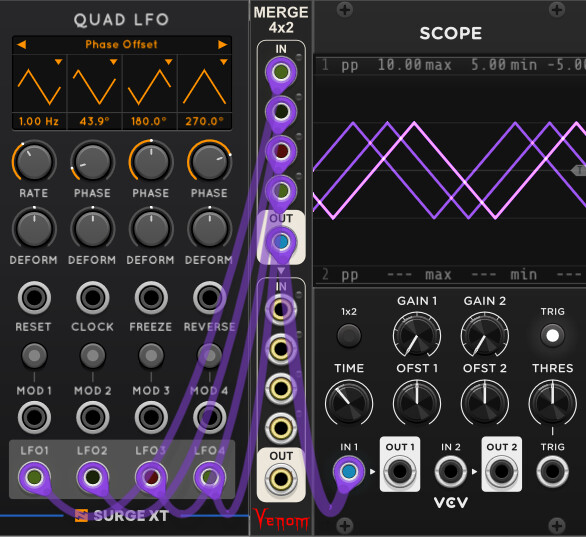
Task: Click the MOD 1 input jack
Action: (34, 417)
